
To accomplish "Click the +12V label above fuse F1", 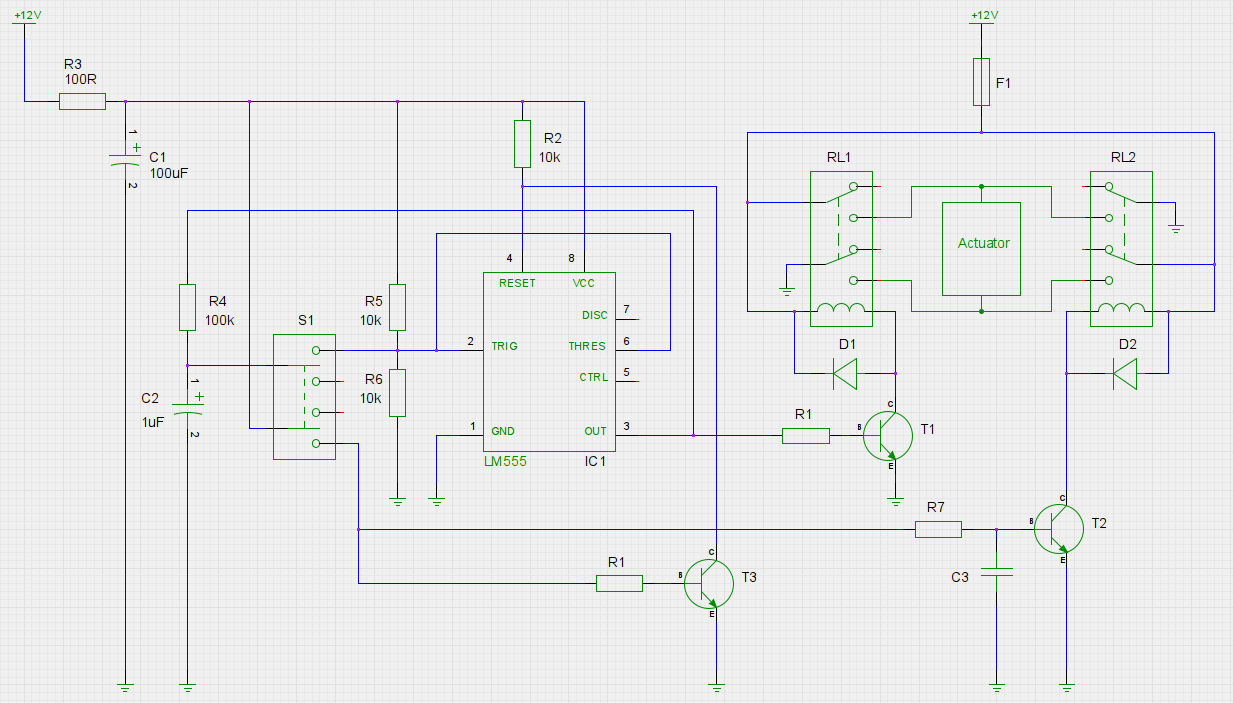I will 984,16.
